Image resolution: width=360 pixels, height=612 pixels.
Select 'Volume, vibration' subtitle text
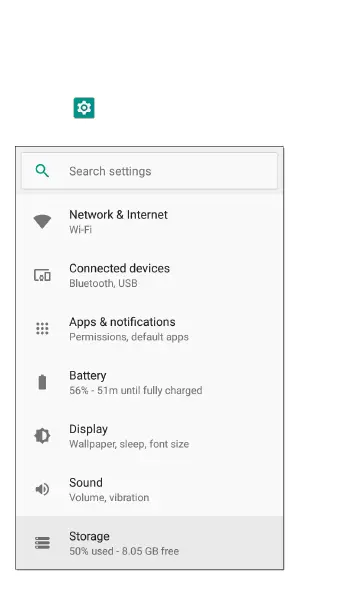point(109,497)
